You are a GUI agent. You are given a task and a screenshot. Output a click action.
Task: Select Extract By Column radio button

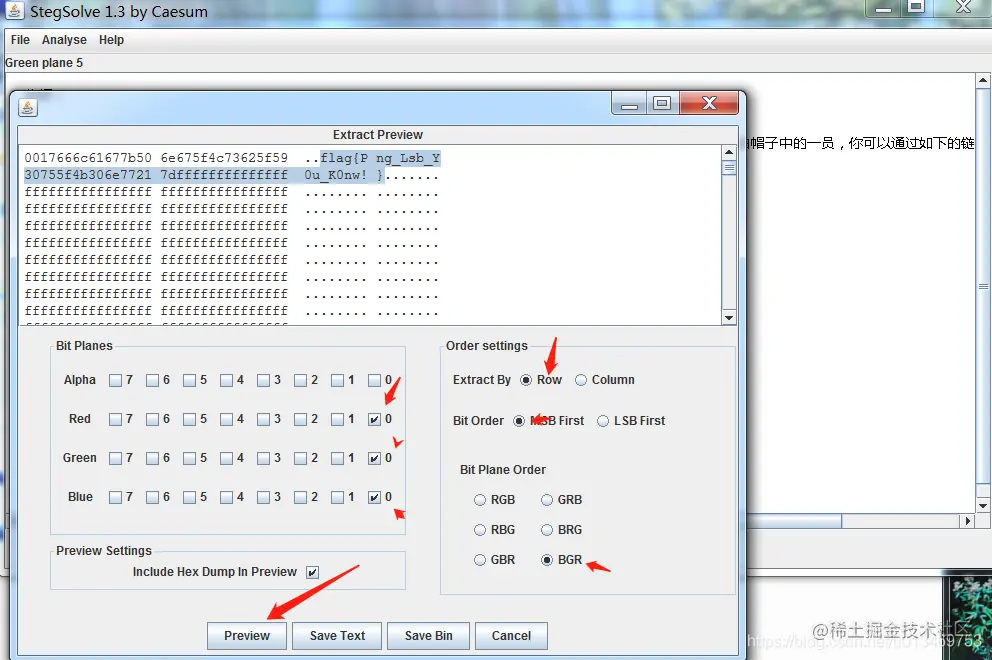[581, 380]
